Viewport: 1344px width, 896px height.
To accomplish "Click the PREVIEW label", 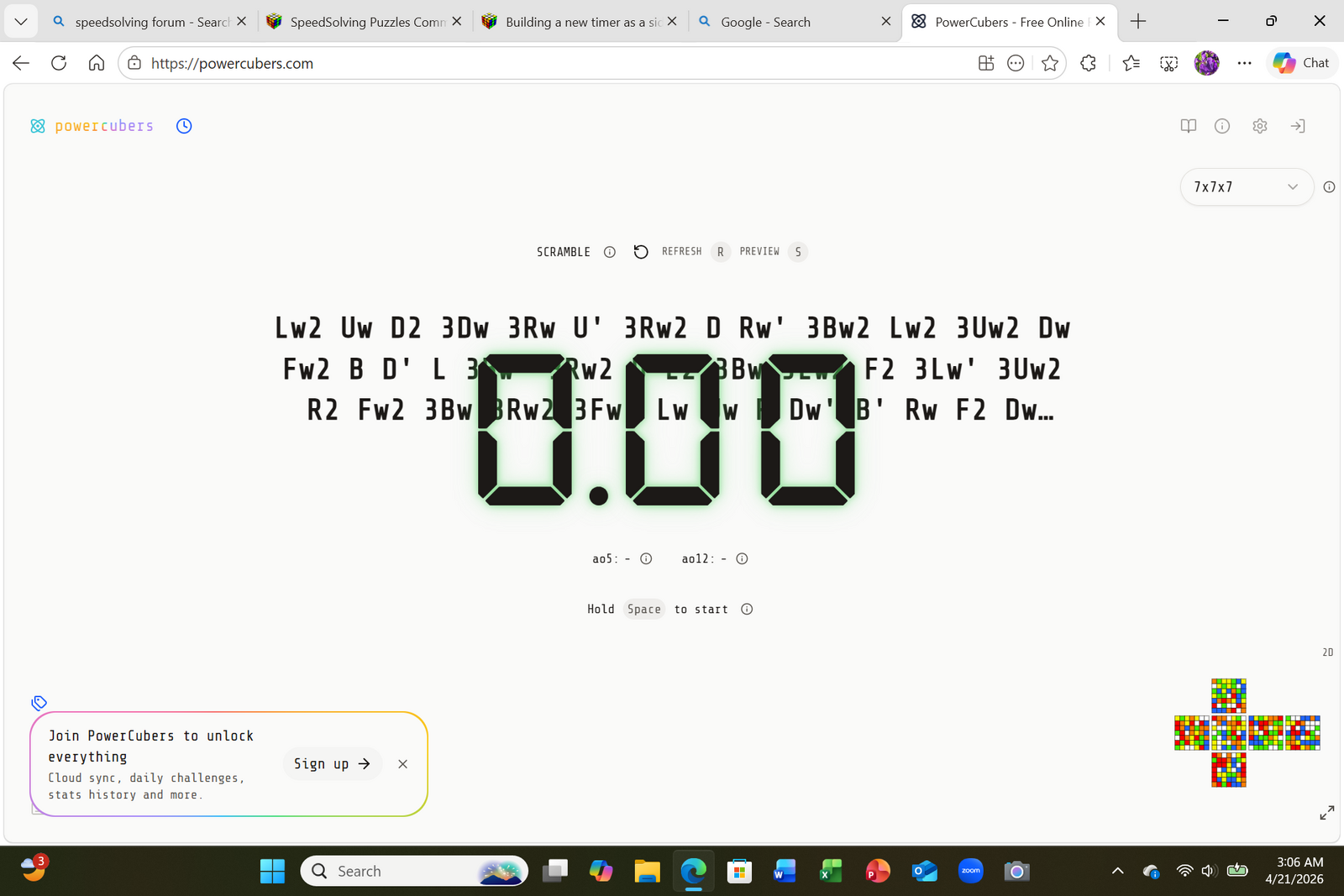I will click(759, 252).
